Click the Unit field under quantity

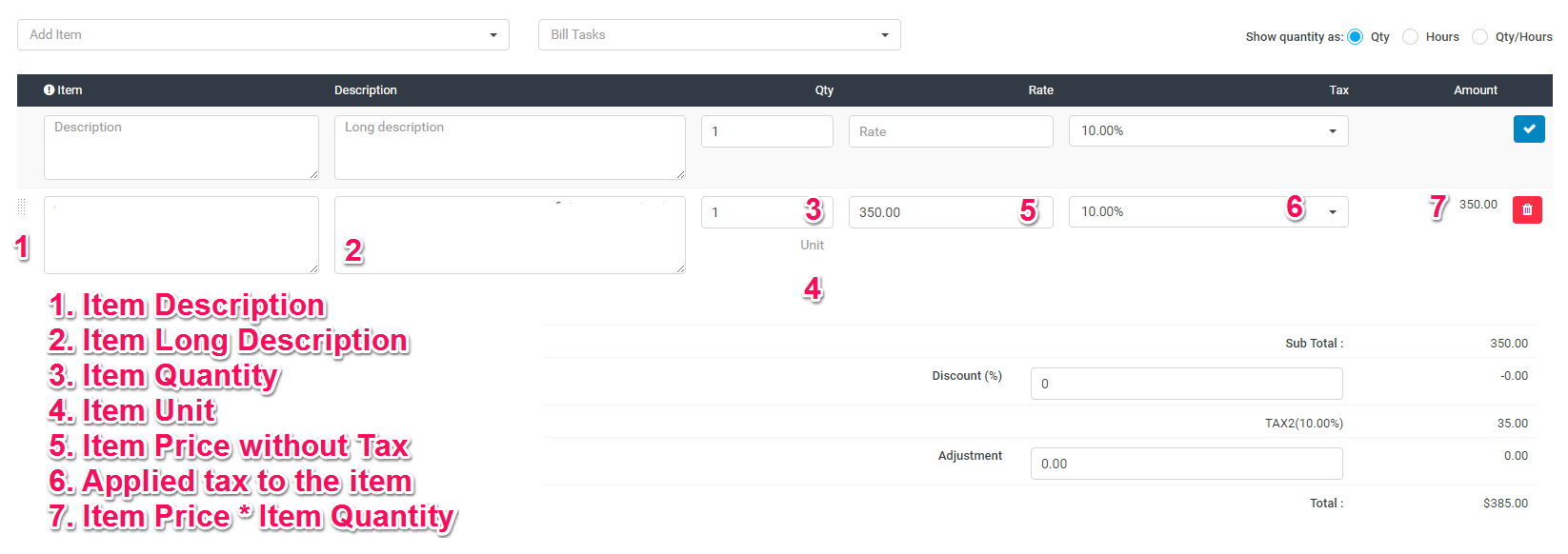click(812, 246)
